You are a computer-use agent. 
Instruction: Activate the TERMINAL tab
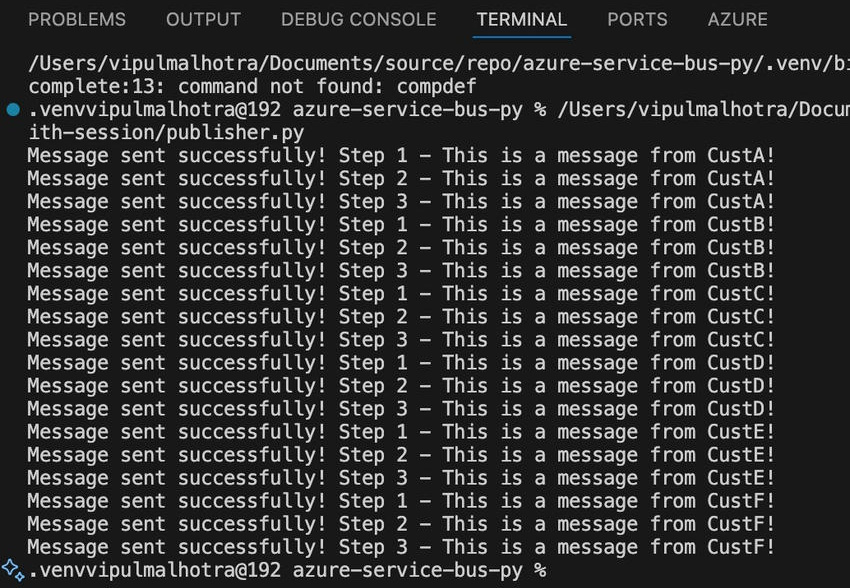[521, 20]
